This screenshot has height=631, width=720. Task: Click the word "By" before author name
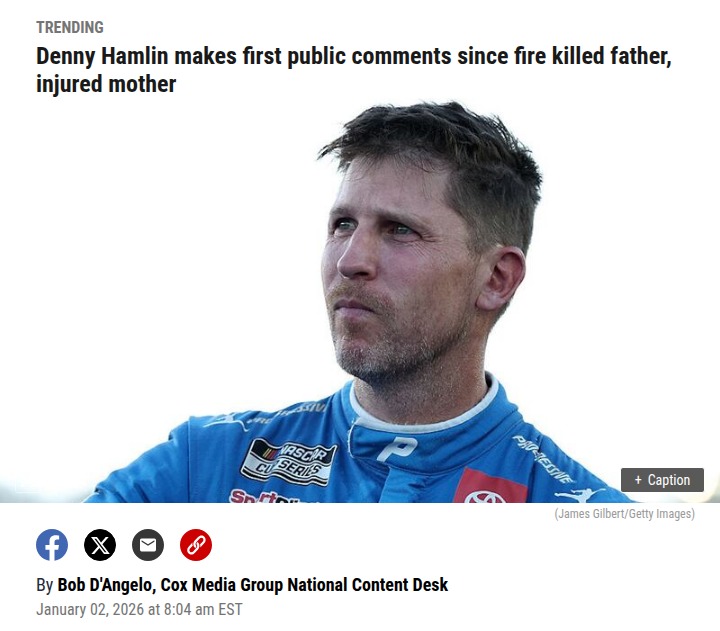pyautogui.click(x=45, y=585)
